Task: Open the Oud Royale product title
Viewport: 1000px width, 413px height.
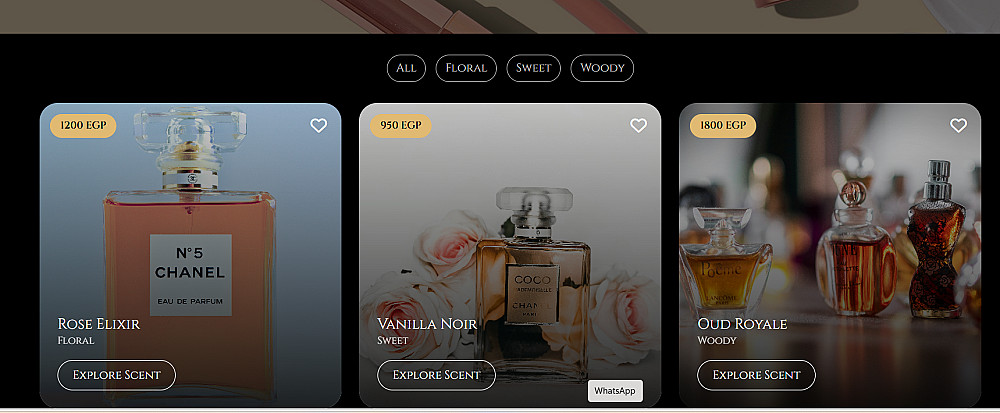Action: (x=742, y=324)
